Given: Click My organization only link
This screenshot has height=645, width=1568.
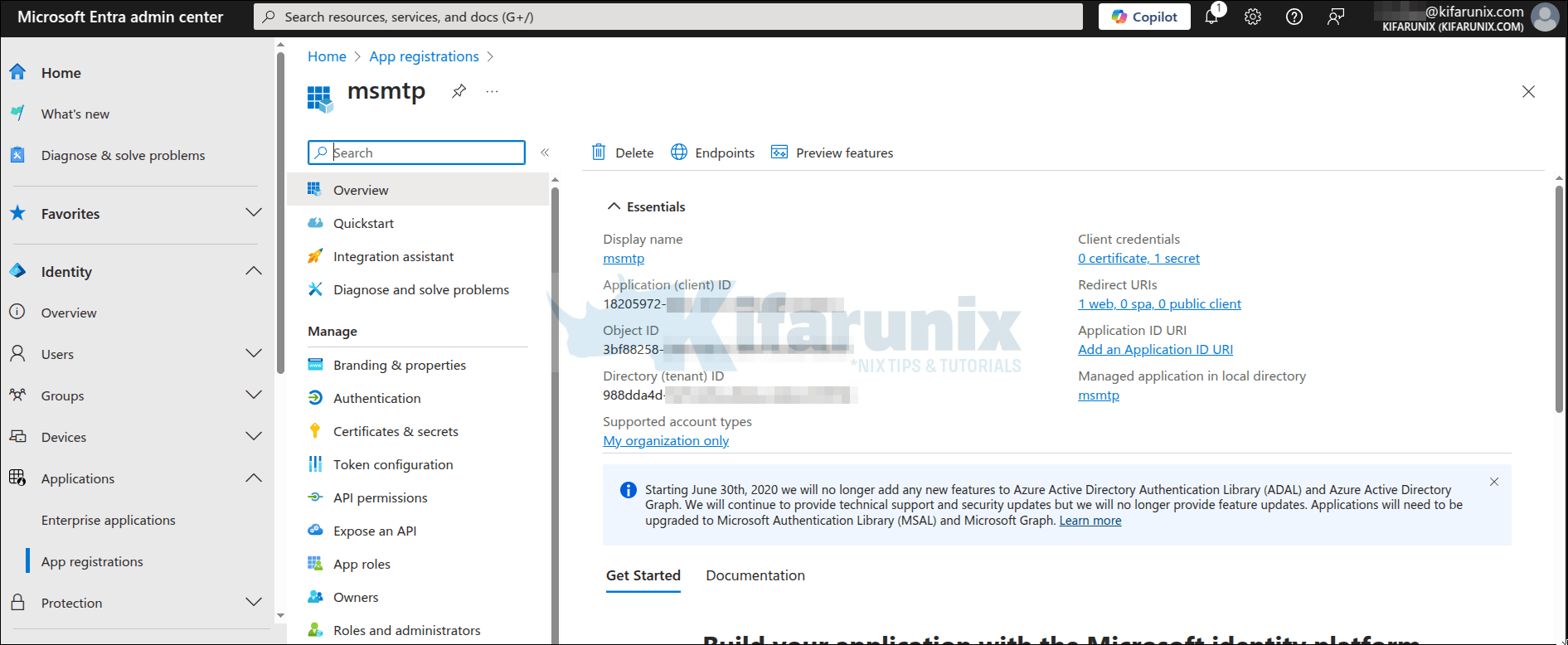Looking at the screenshot, I should tap(666, 441).
